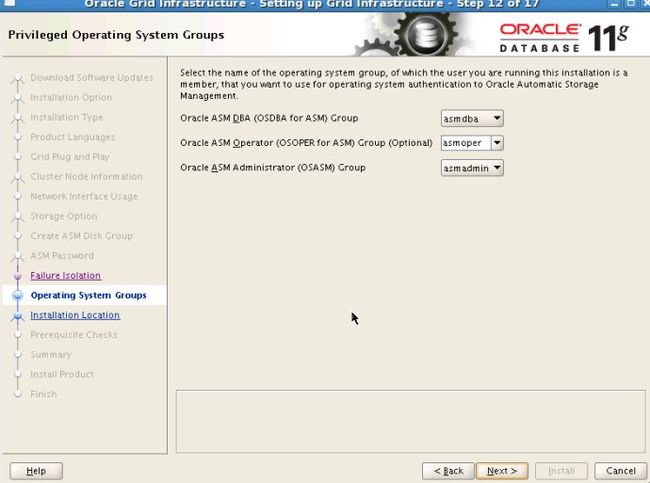Click the arrow button of the asmdba combo
This screenshot has height=483, width=650.
click(497, 119)
